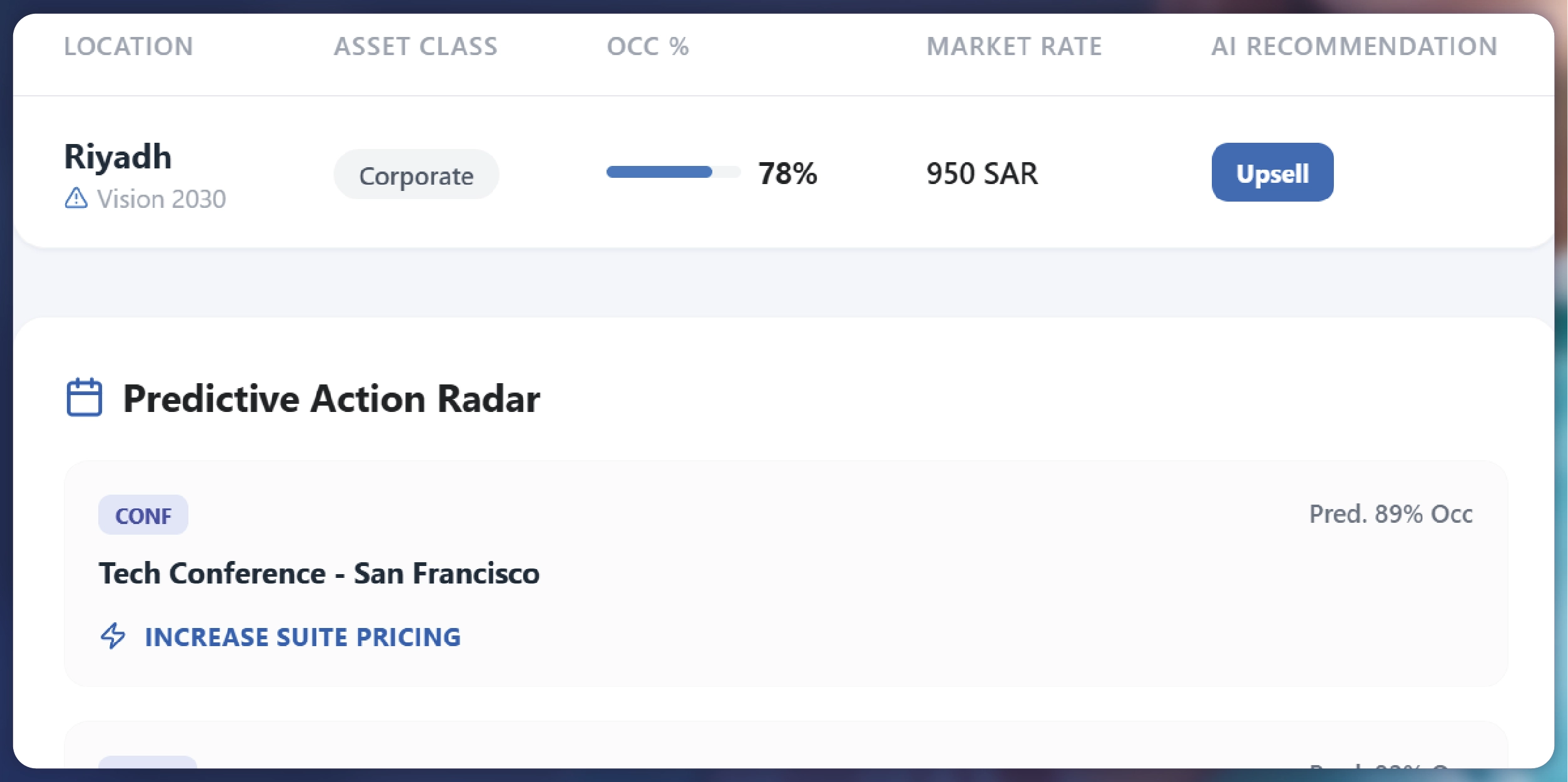1568x782 pixels.
Task: Click the Riyadh occupancy progress bar
Action: (x=673, y=172)
